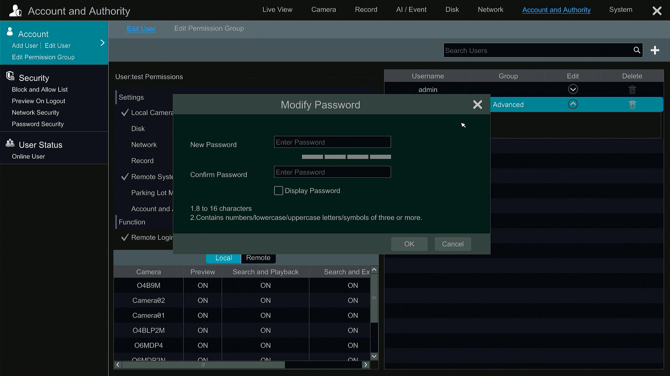Toggle the Remote Login function checkmark
This screenshot has height=376, width=670.
tap(125, 237)
